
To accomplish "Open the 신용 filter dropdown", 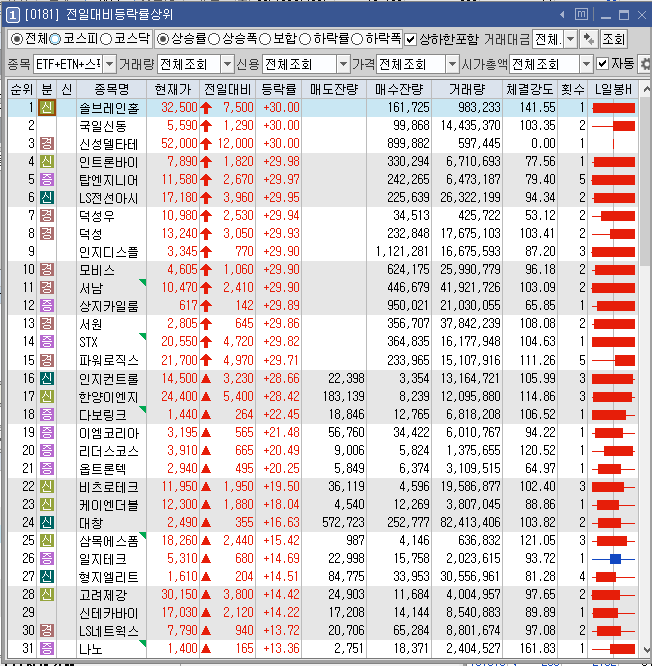I will [x=343, y=64].
